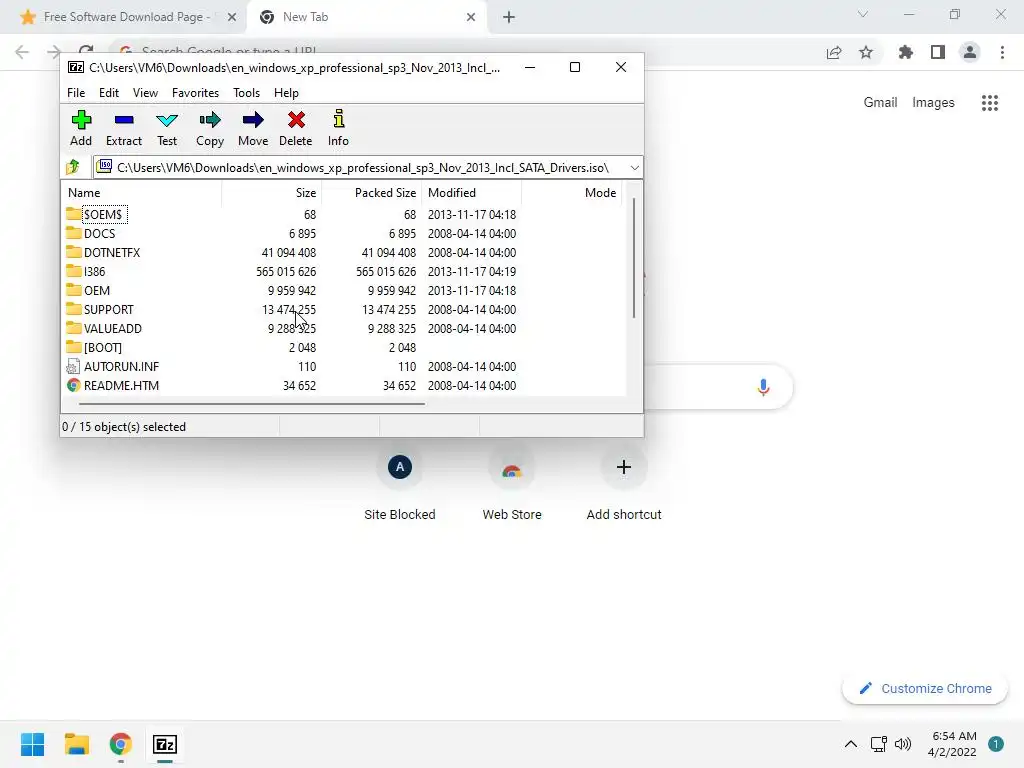
Task: Open File Explorer from taskbar
Action: pyautogui.click(x=76, y=744)
